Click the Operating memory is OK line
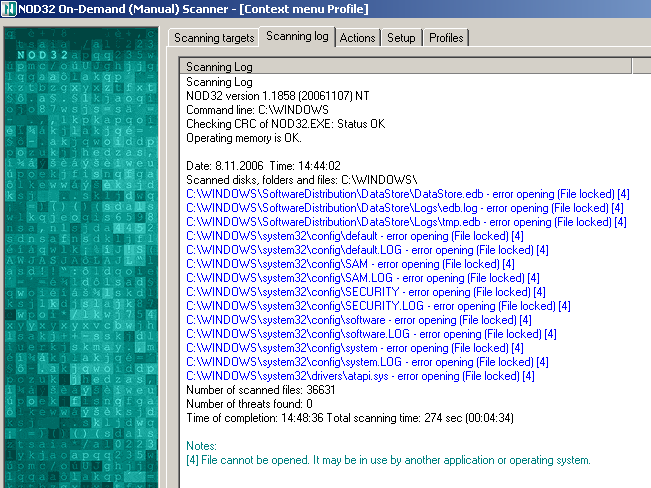This screenshot has height=488, width=651. tap(244, 138)
